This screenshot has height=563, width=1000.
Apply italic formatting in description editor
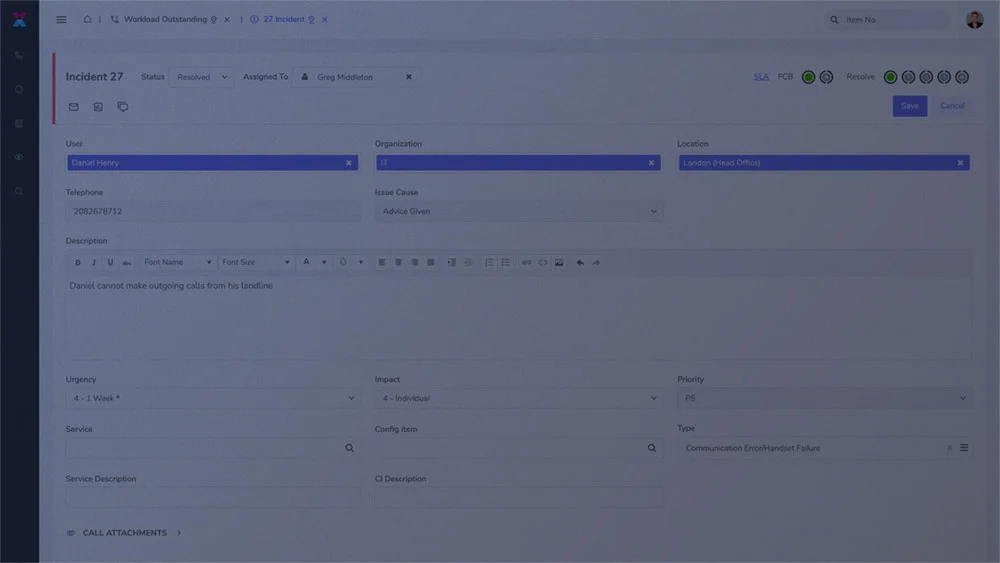pyautogui.click(x=94, y=263)
